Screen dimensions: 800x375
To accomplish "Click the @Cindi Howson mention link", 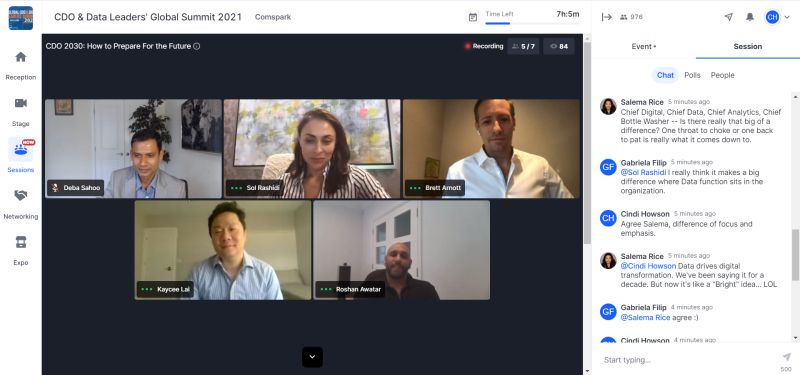I will pos(648,266).
